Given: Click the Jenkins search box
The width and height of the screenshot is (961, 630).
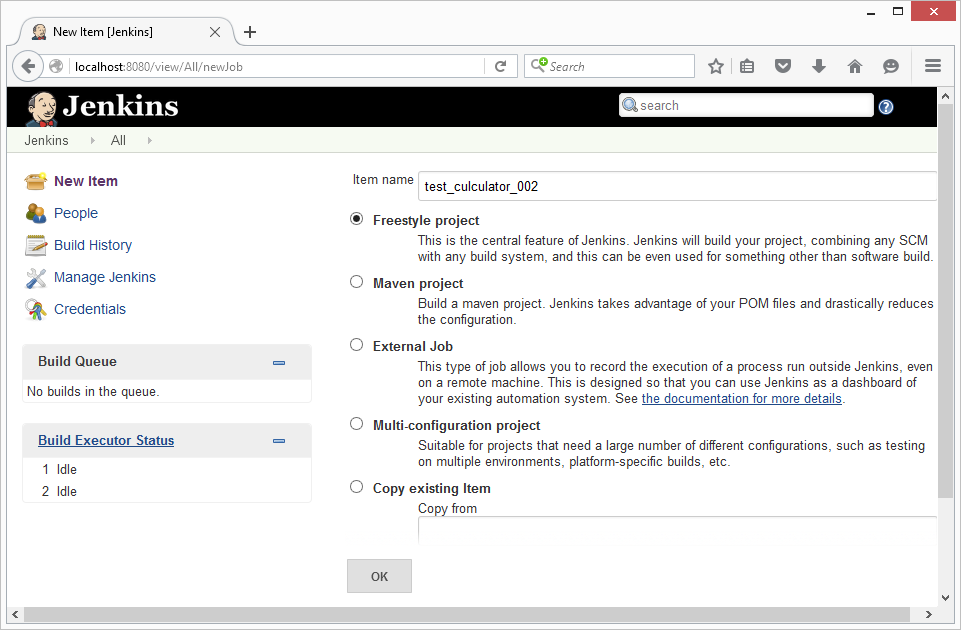Looking at the screenshot, I should [x=746, y=105].
